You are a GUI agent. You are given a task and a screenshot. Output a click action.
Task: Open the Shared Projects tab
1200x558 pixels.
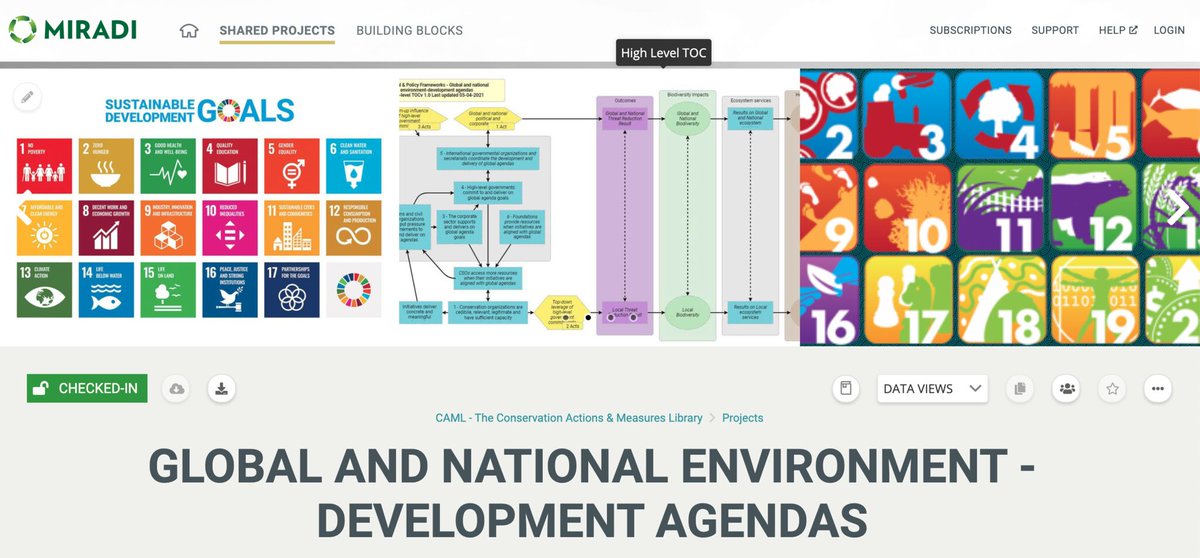277,30
